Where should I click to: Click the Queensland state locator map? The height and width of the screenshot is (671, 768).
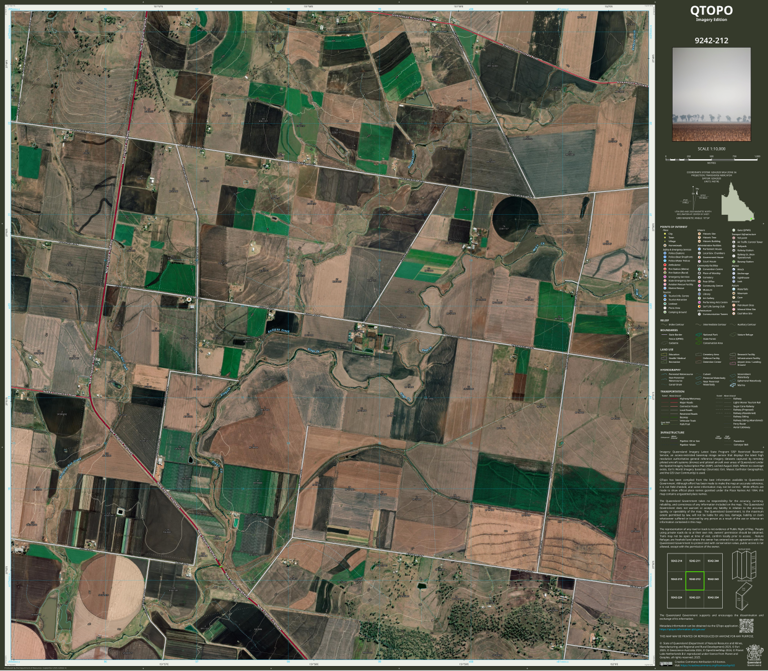[738, 202]
